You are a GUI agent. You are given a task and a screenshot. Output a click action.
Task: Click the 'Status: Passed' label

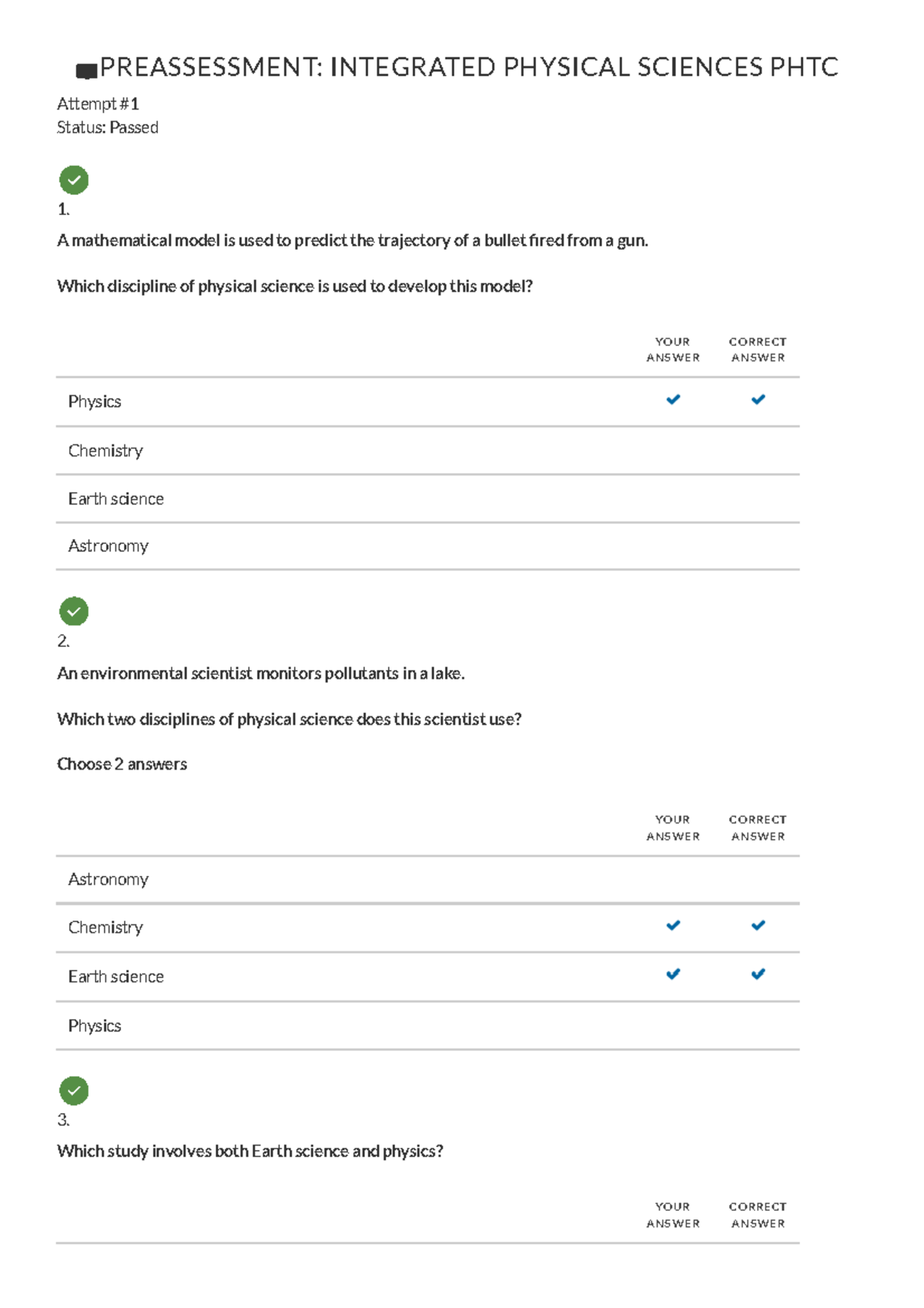108,128
